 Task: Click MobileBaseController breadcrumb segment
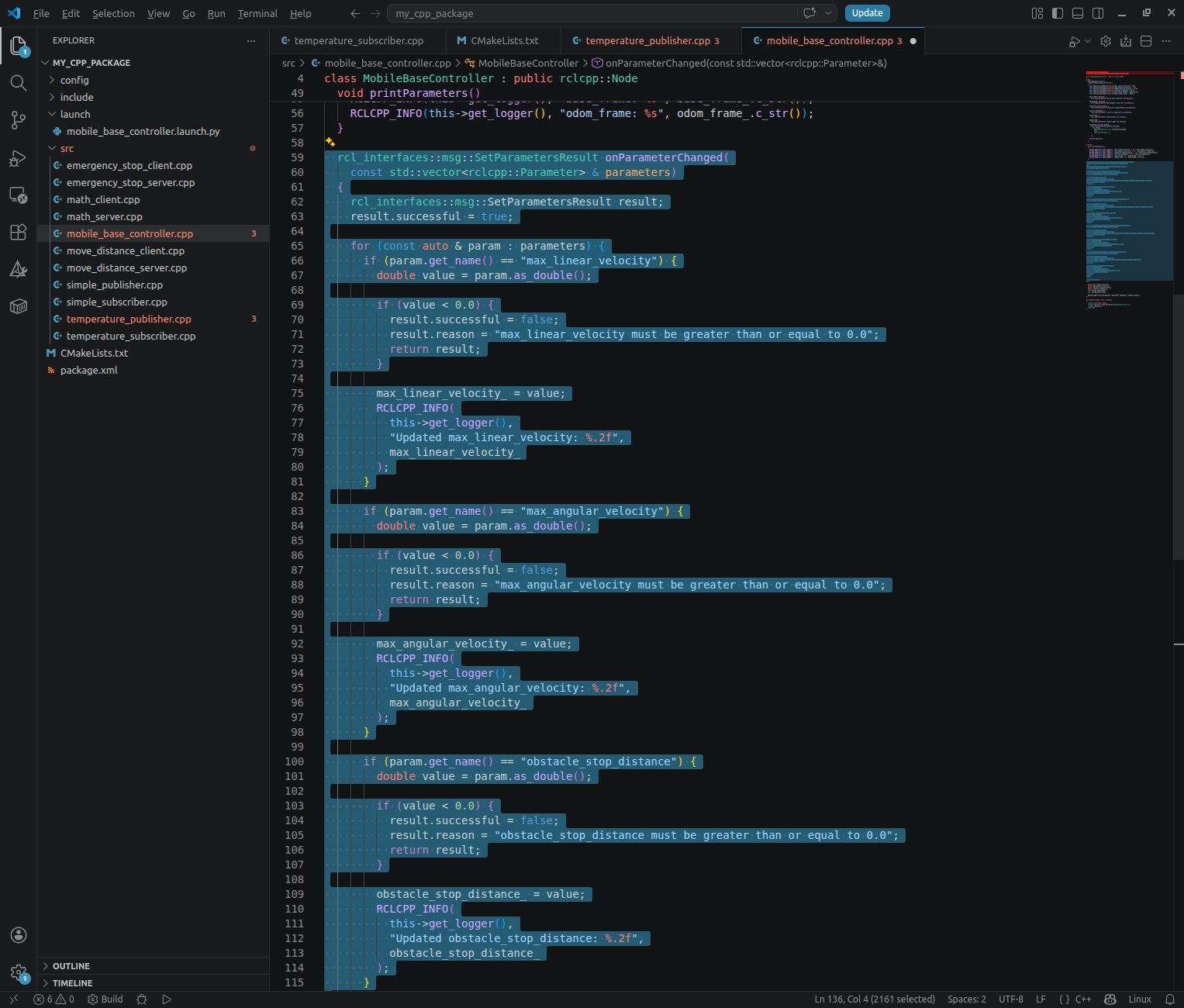point(527,64)
